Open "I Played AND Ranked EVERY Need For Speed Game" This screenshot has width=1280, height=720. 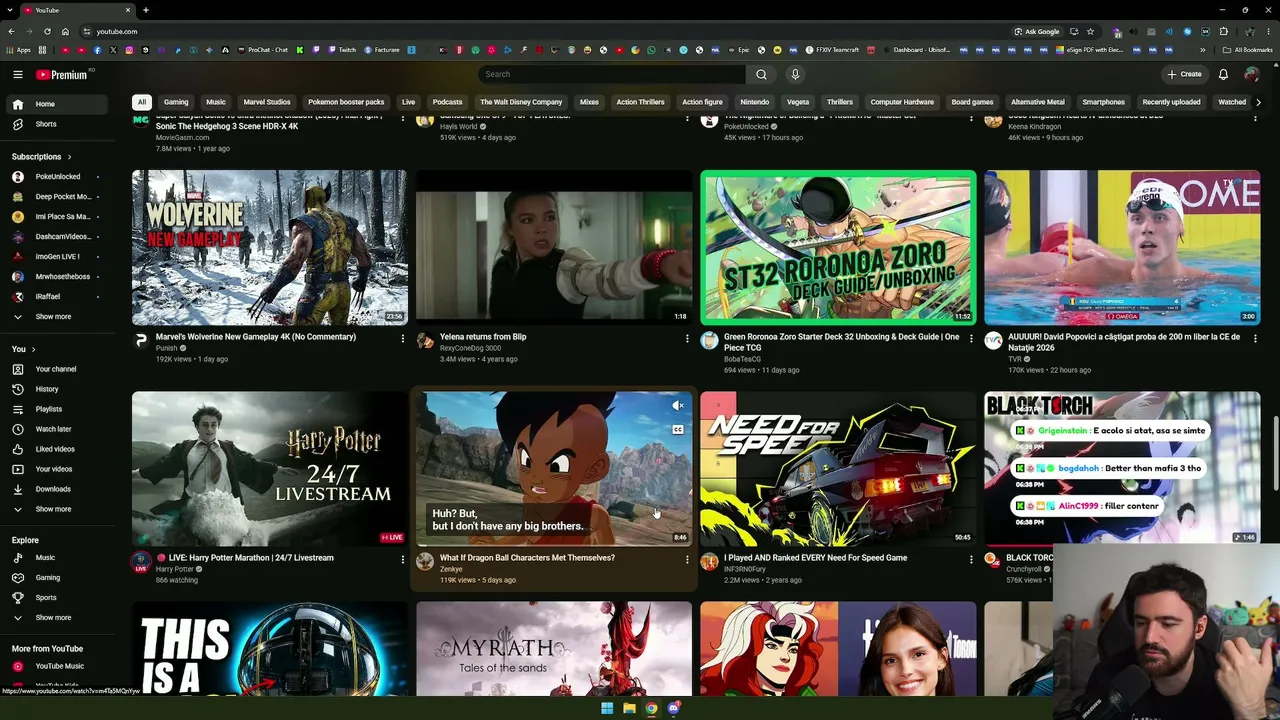tap(815, 558)
